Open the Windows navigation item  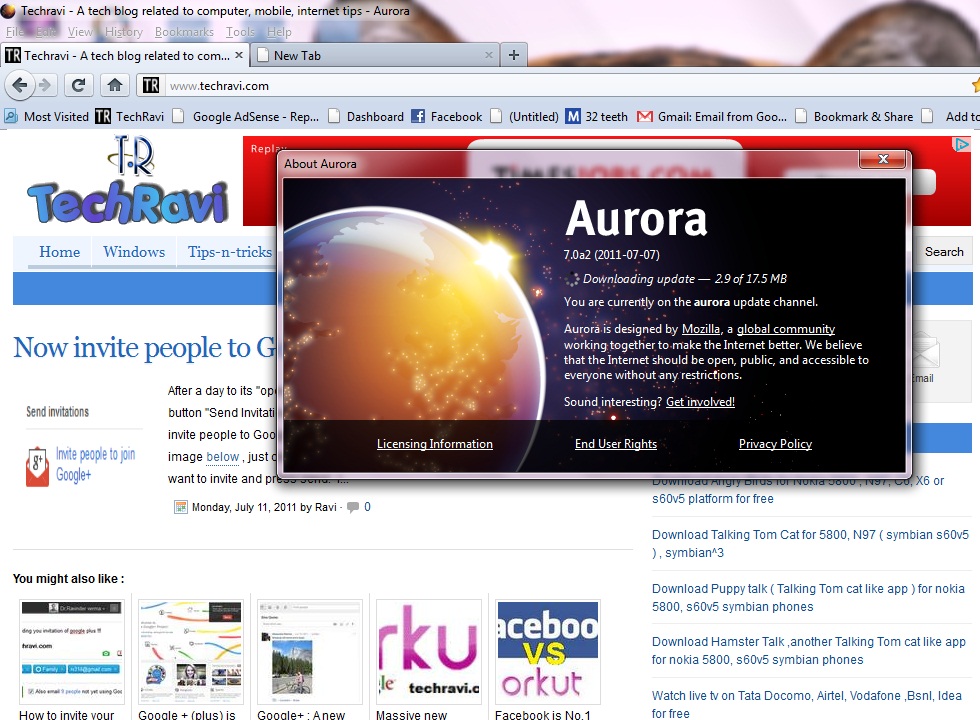[x=134, y=252]
